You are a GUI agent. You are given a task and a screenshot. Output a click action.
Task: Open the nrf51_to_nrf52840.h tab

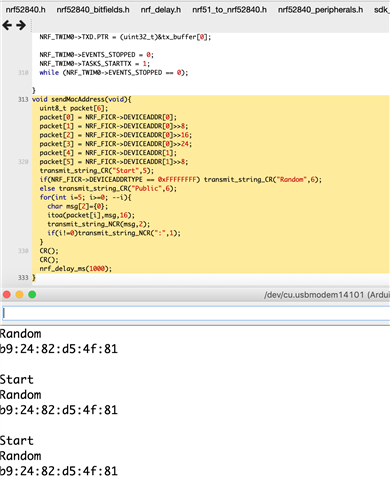coord(229,10)
